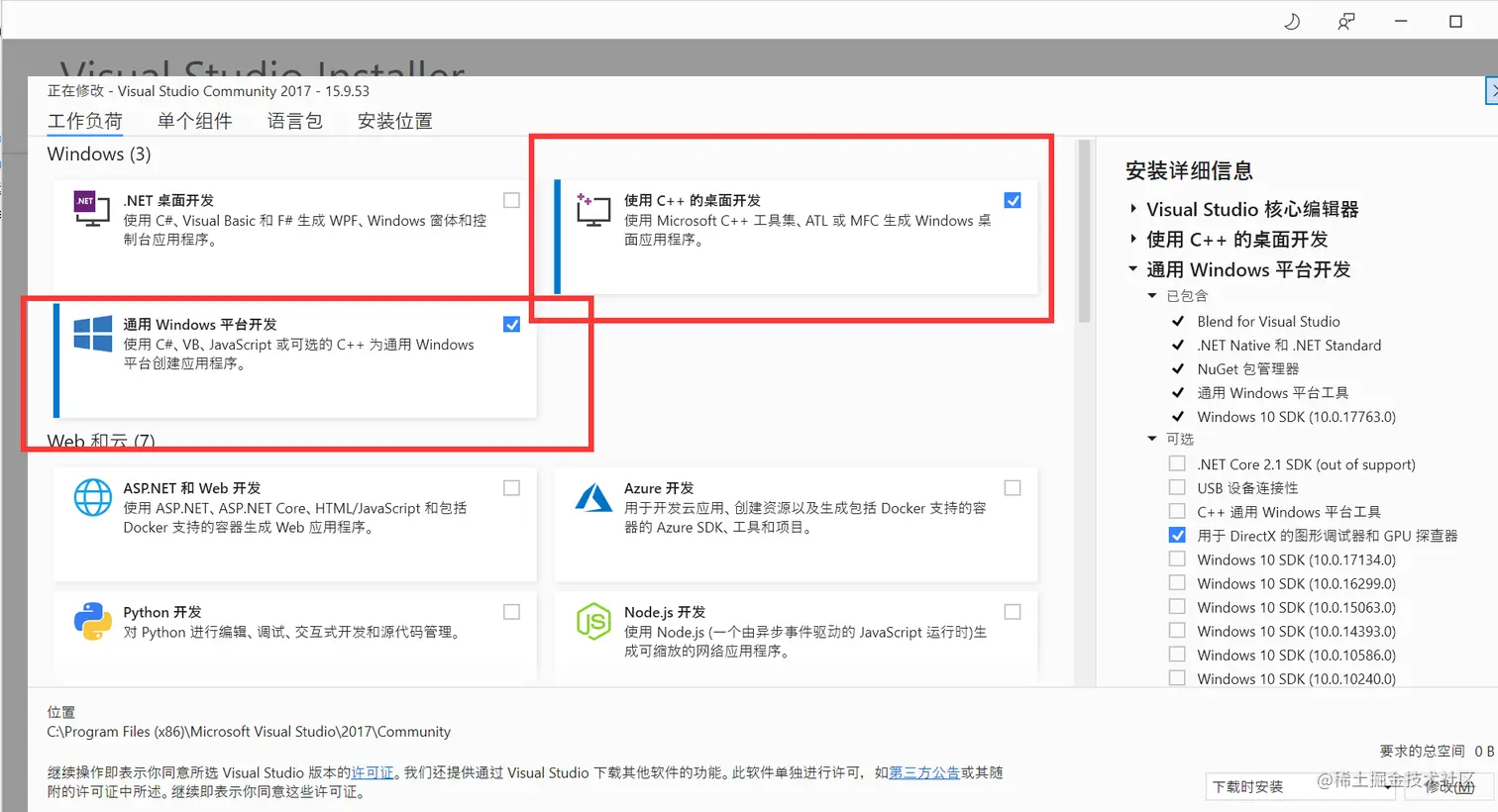Select .NET Native 和 .NET Standard item

(x=1289, y=346)
